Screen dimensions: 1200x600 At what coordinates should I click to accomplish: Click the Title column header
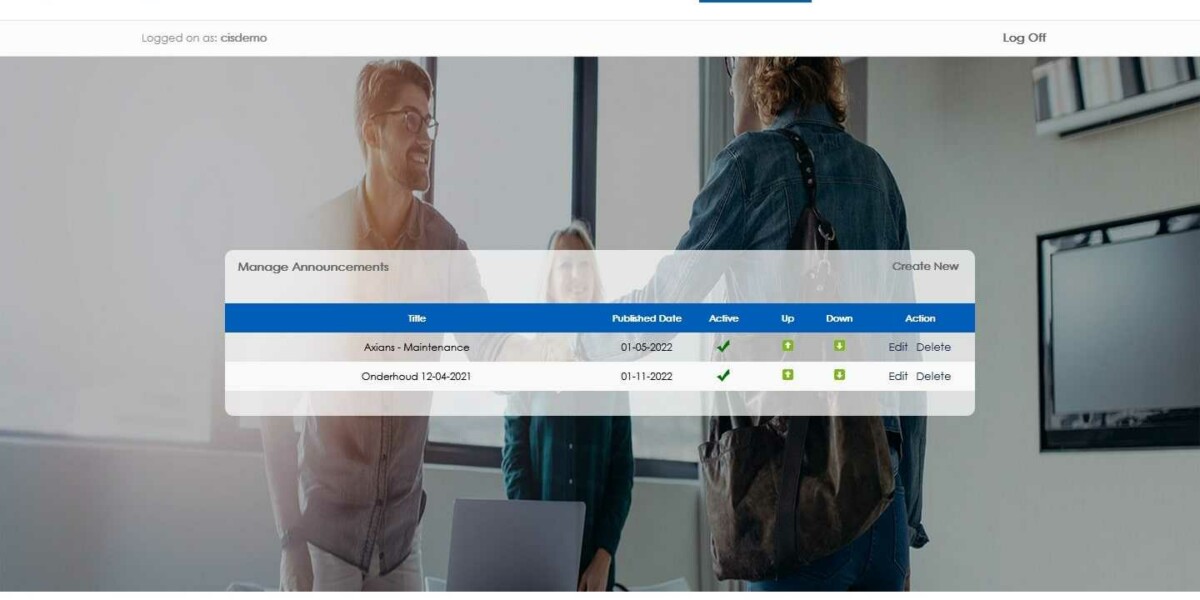417,318
